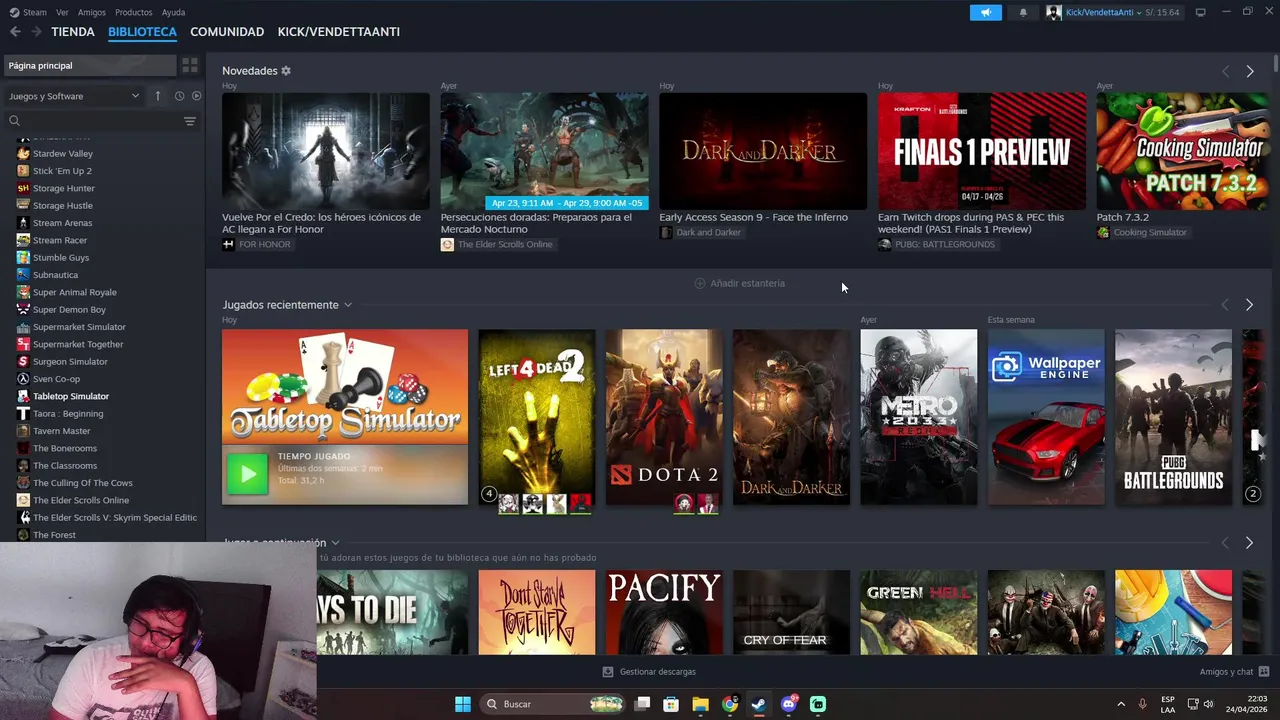Sort library list with the up arrow icon
The height and width of the screenshot is (720, 1280).
[157, 96]
